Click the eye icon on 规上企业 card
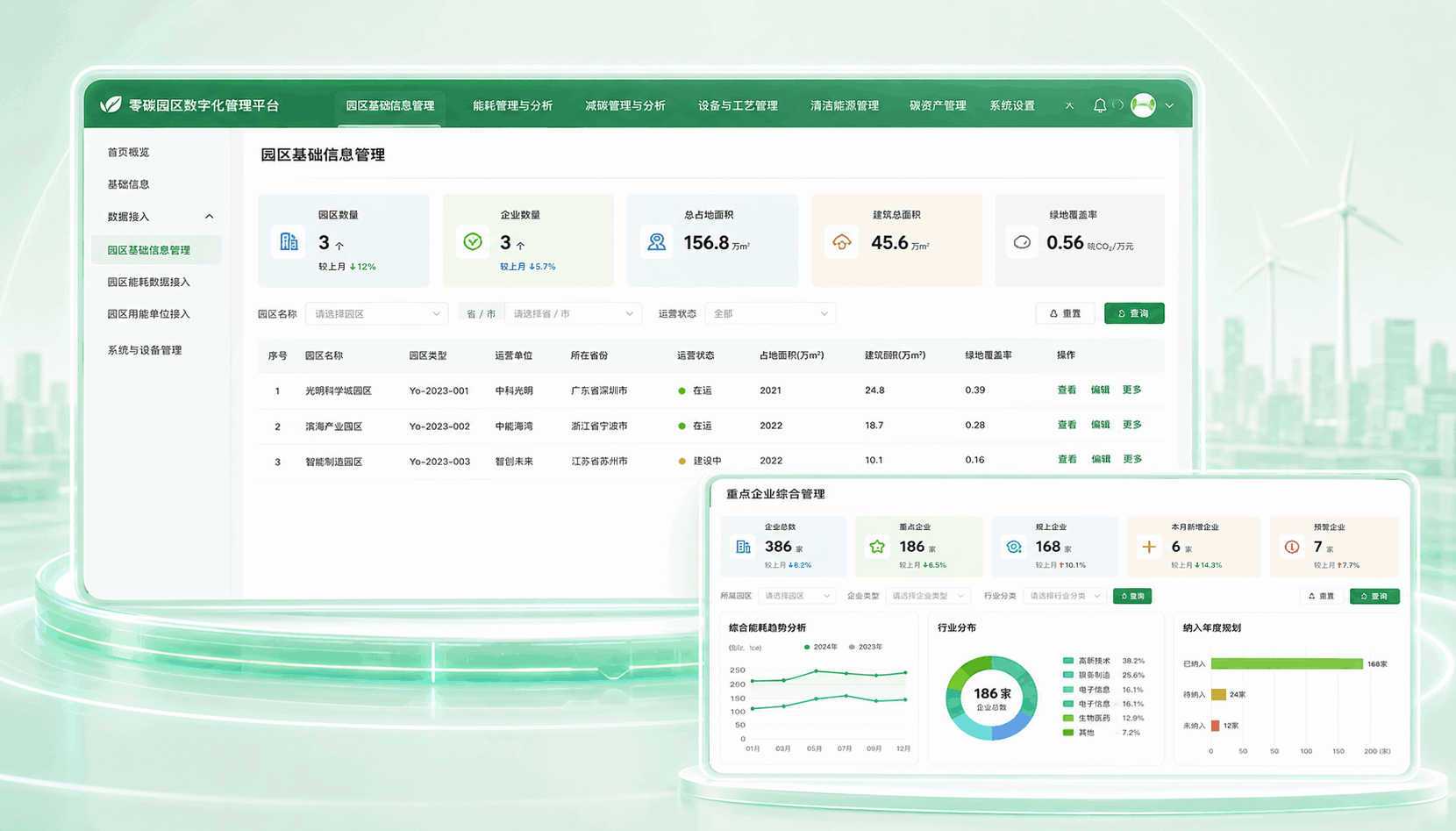Viewport: 1456px width, 831px height. click(x=1013, y=547)
